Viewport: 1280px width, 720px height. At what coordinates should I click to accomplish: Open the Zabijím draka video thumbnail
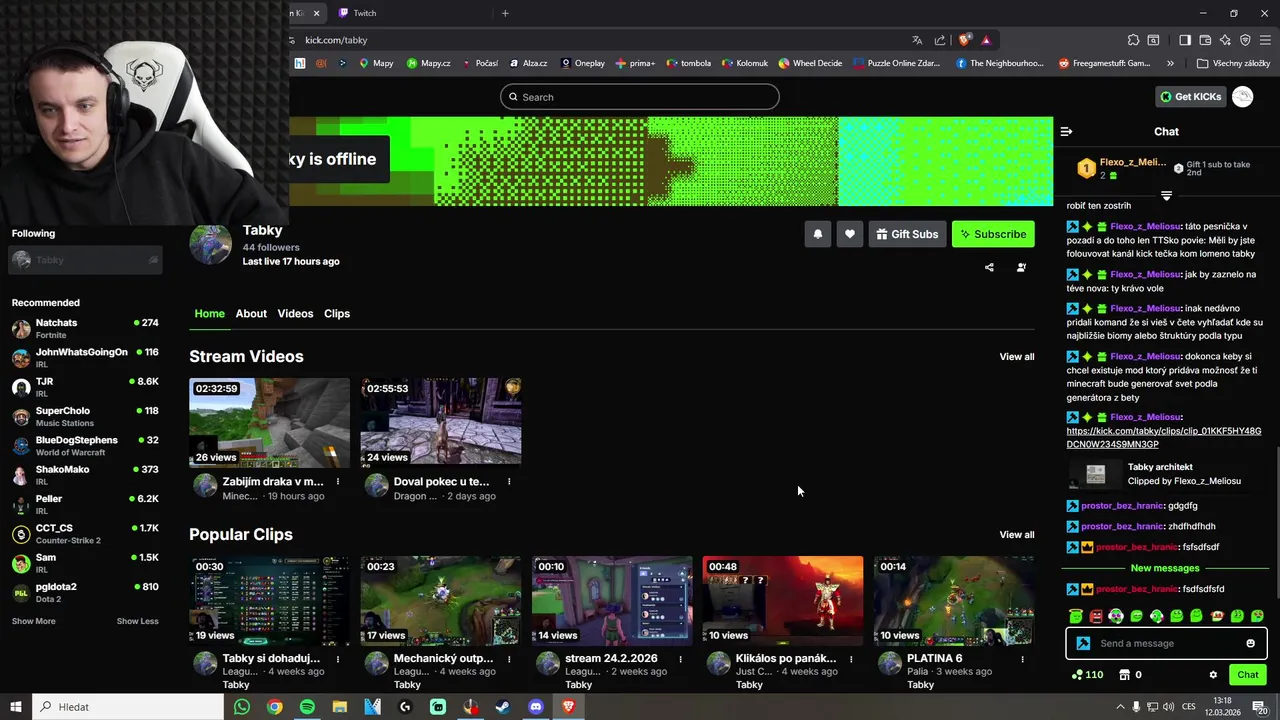[x=270, y=422]
